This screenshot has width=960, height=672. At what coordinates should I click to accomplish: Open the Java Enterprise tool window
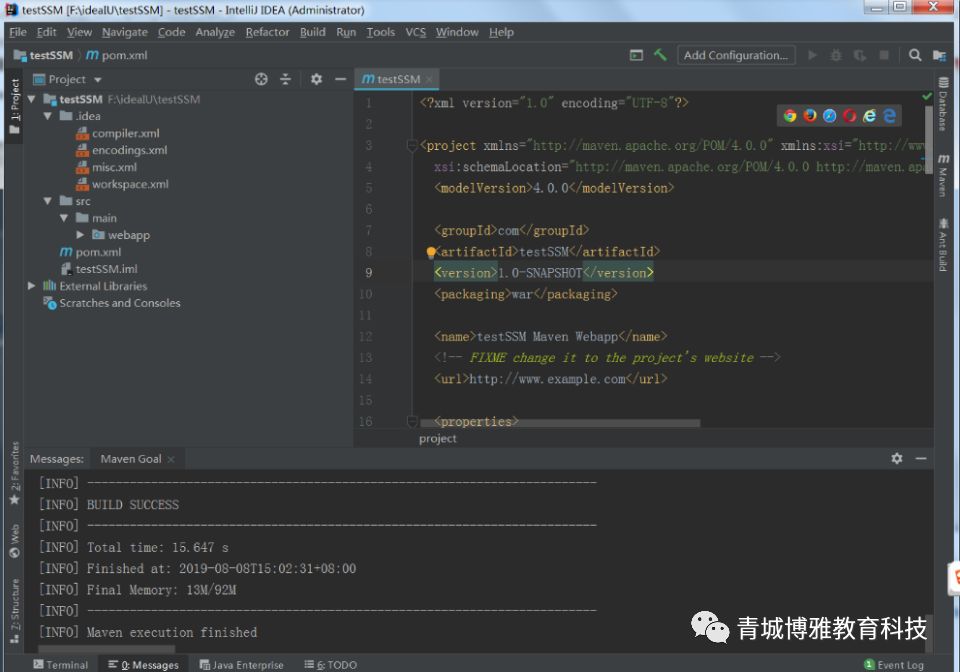click(x=242, y=665)
